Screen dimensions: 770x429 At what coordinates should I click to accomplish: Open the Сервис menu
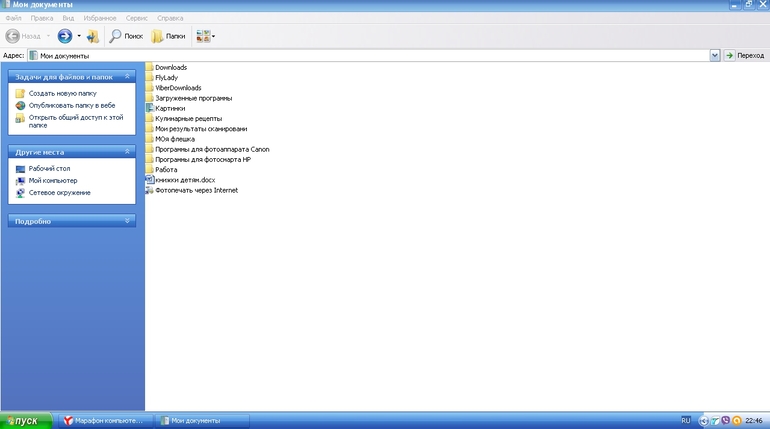[137, 18]
